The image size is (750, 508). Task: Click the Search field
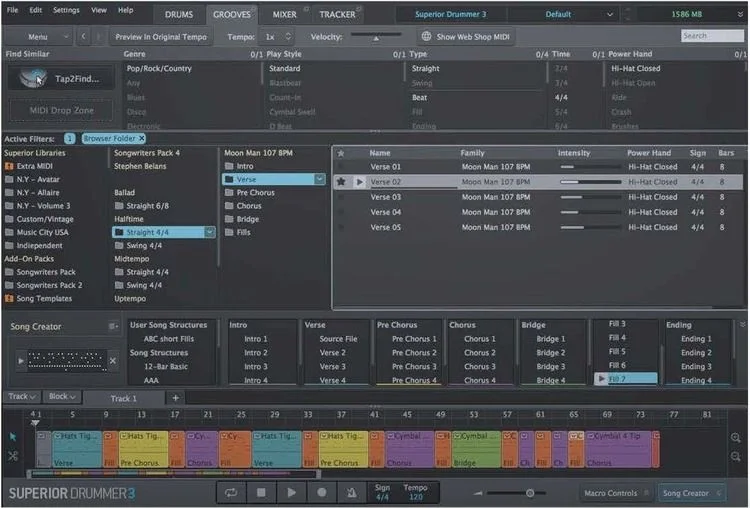[712, 35]
